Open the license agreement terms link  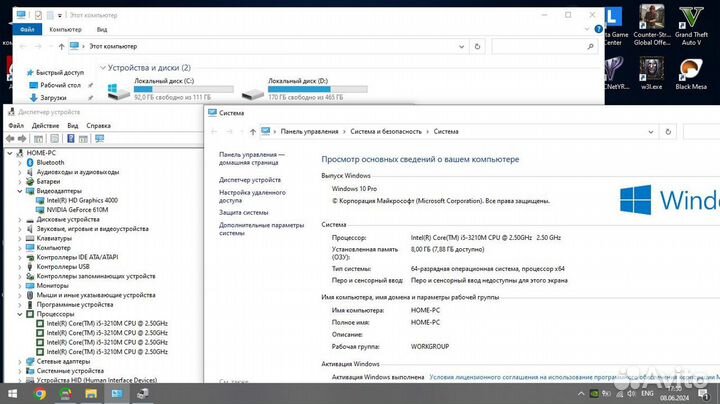click(574, 377)
